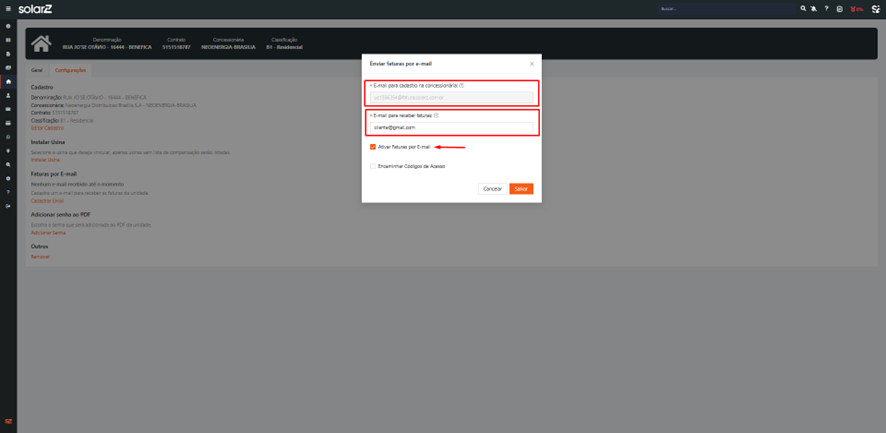Click the Cancelar button in dialog
Image resolution: width=886 pixels, height=433 pixels.
[492, 189]
